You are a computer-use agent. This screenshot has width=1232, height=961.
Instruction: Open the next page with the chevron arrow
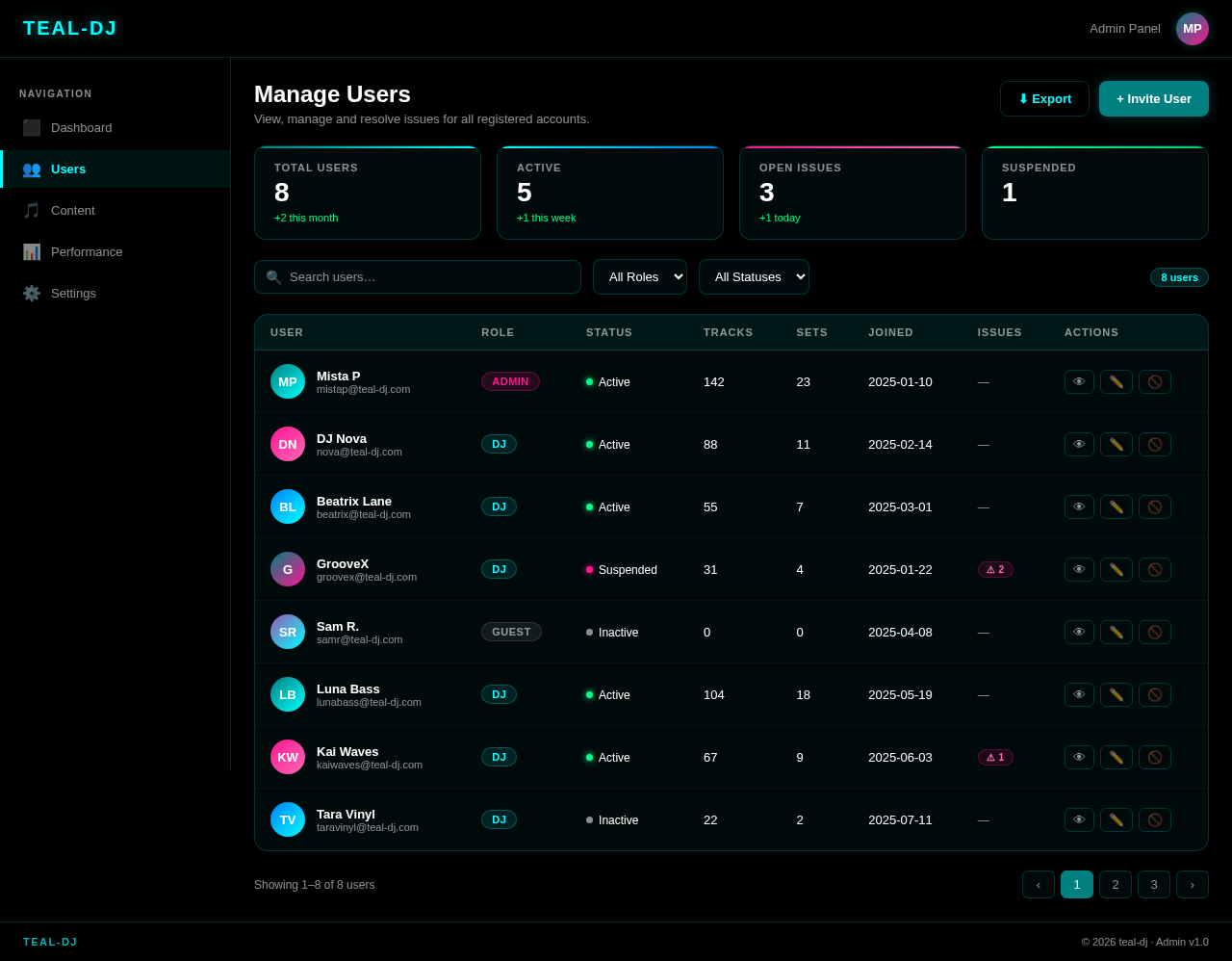tap(1192, 884)
